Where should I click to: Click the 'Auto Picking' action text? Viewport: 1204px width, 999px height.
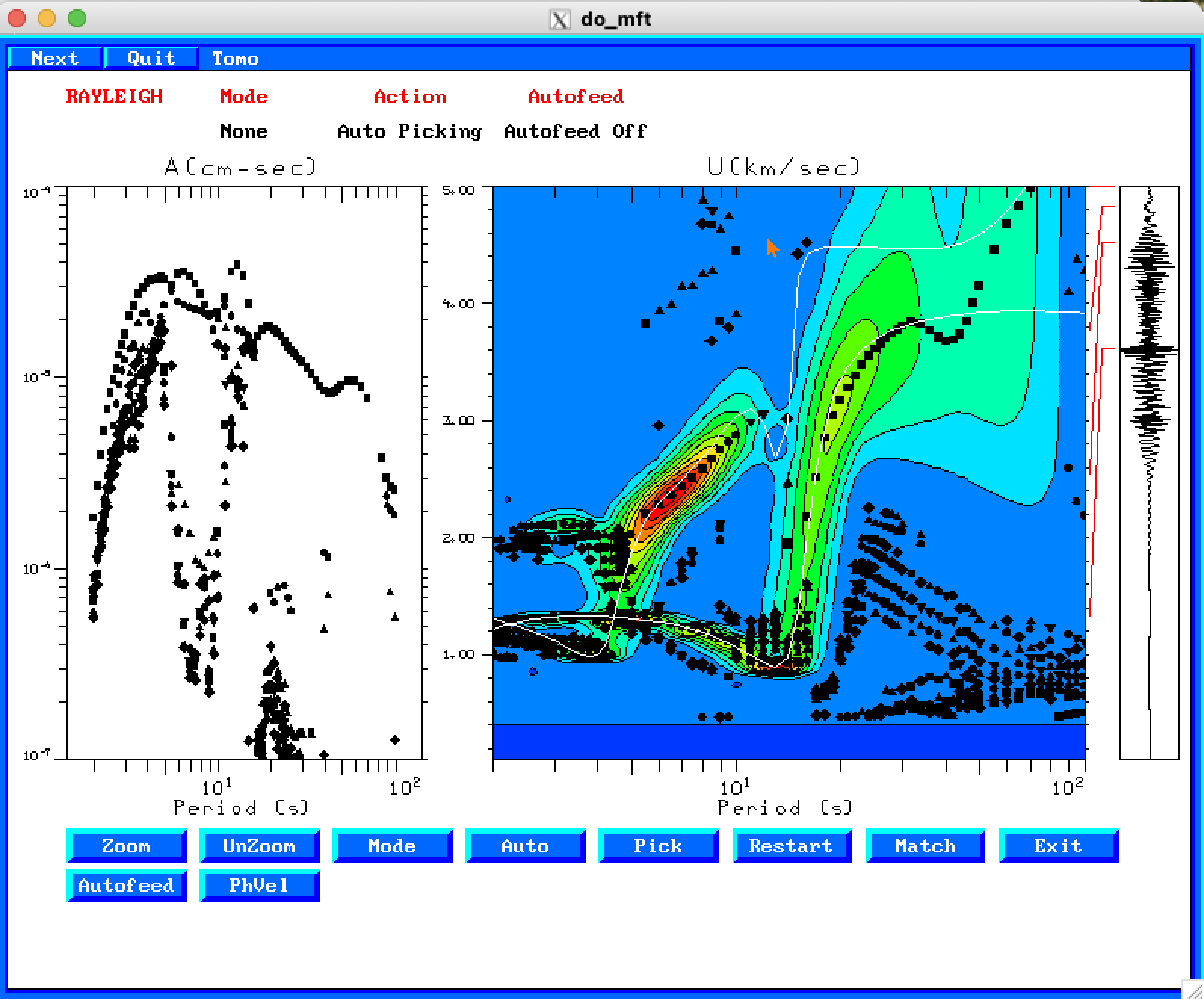pos(409,131)
